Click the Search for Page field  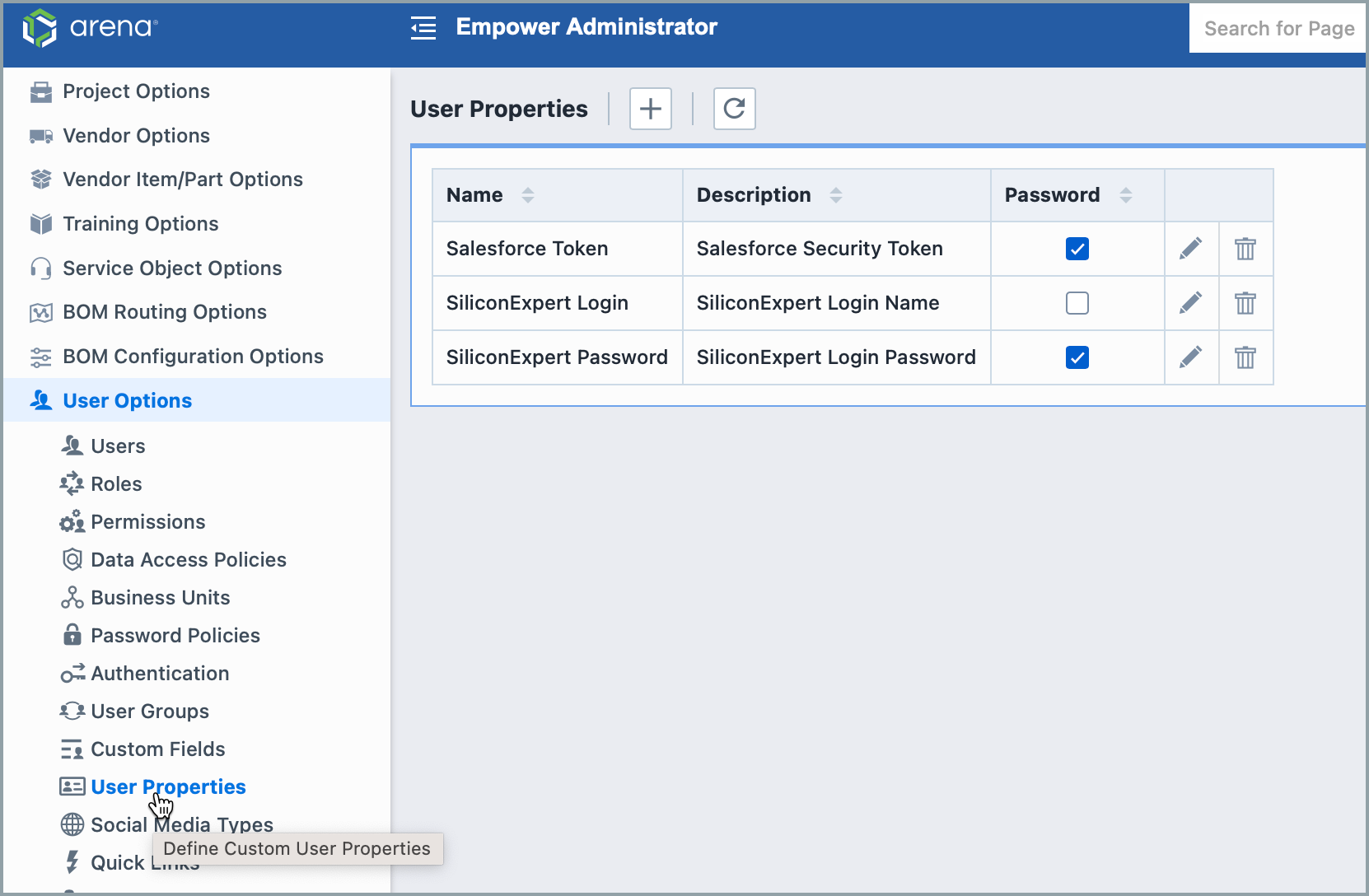(1278, 28)
